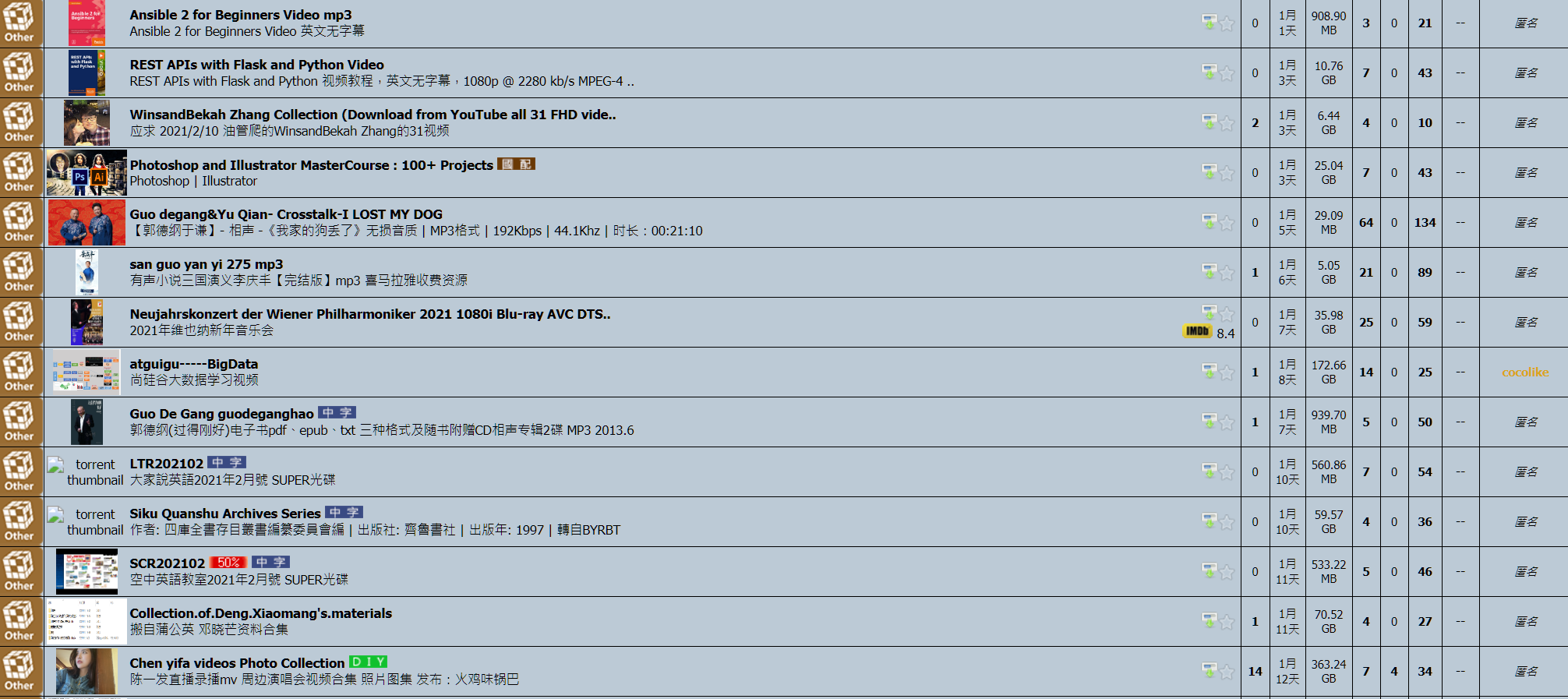Screen dimensions: 1568x699
Task: Download the Siku Quanshu Archives torrent
Action: (x=1209, y=521)
